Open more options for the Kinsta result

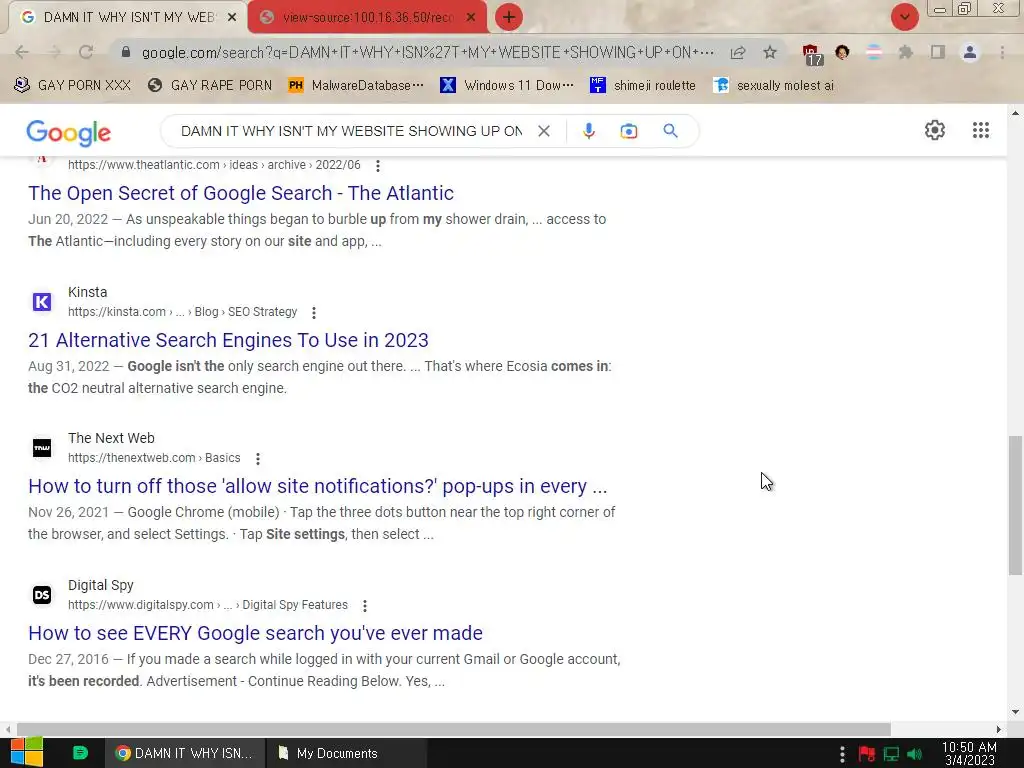pos(313,313)
